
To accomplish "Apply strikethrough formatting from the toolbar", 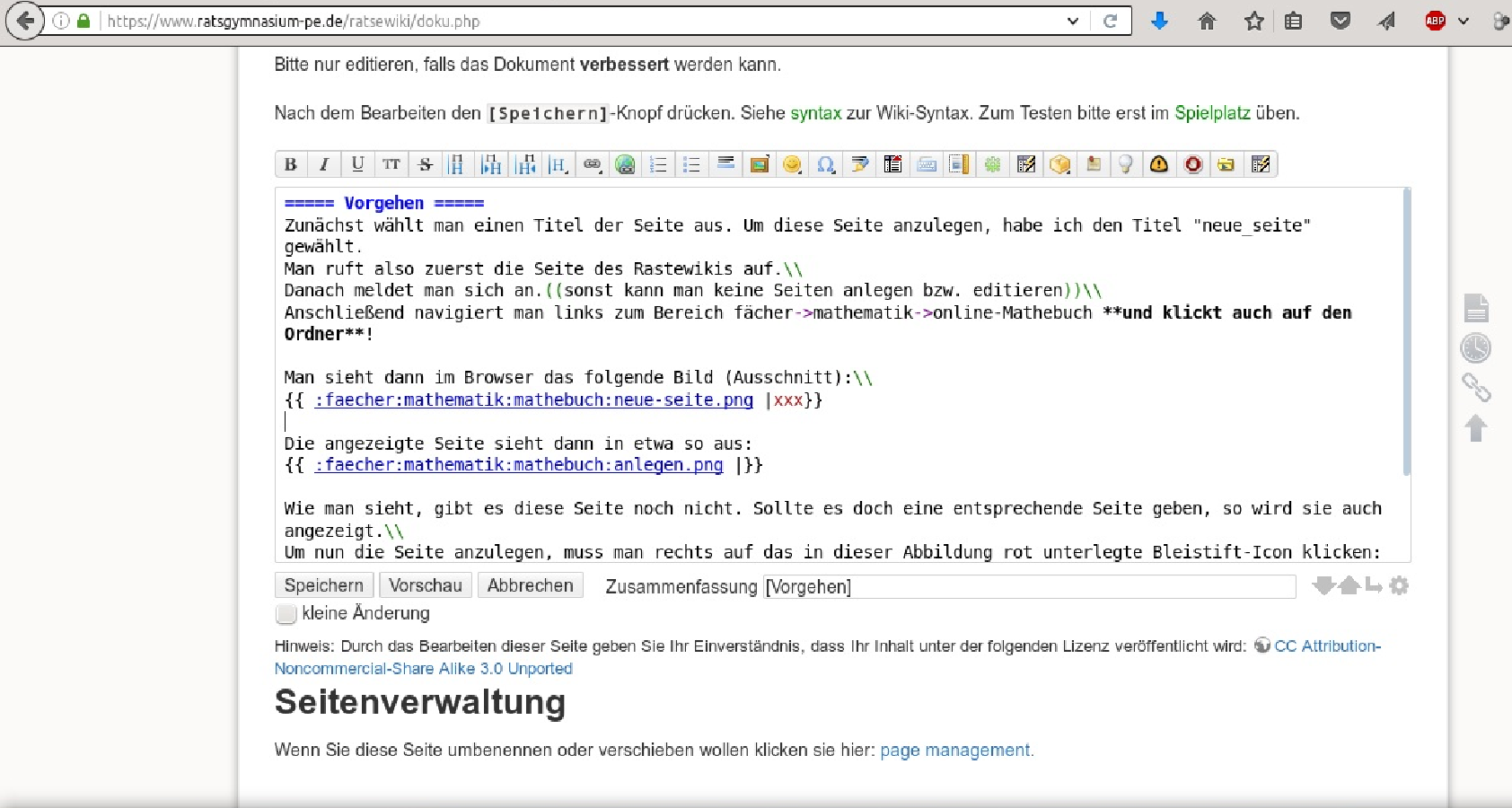I will coord(425,164).
